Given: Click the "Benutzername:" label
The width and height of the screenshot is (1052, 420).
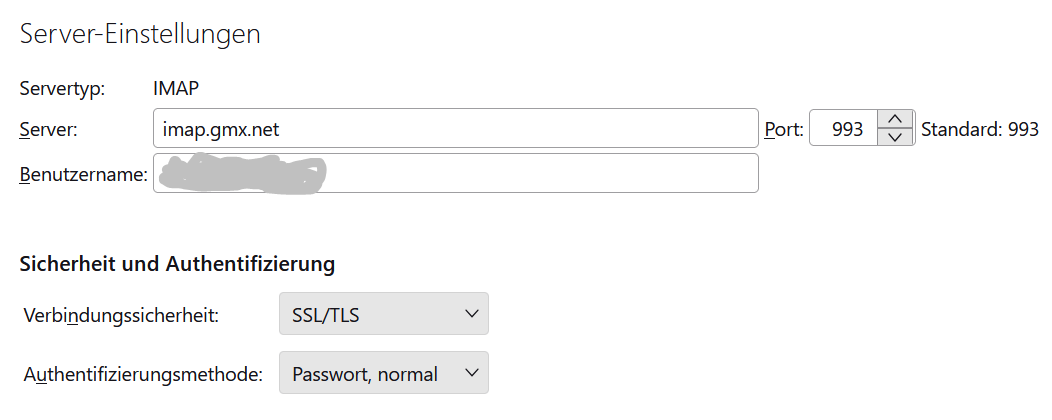Looking at the screenshot, I should click(x=84, y=174).
